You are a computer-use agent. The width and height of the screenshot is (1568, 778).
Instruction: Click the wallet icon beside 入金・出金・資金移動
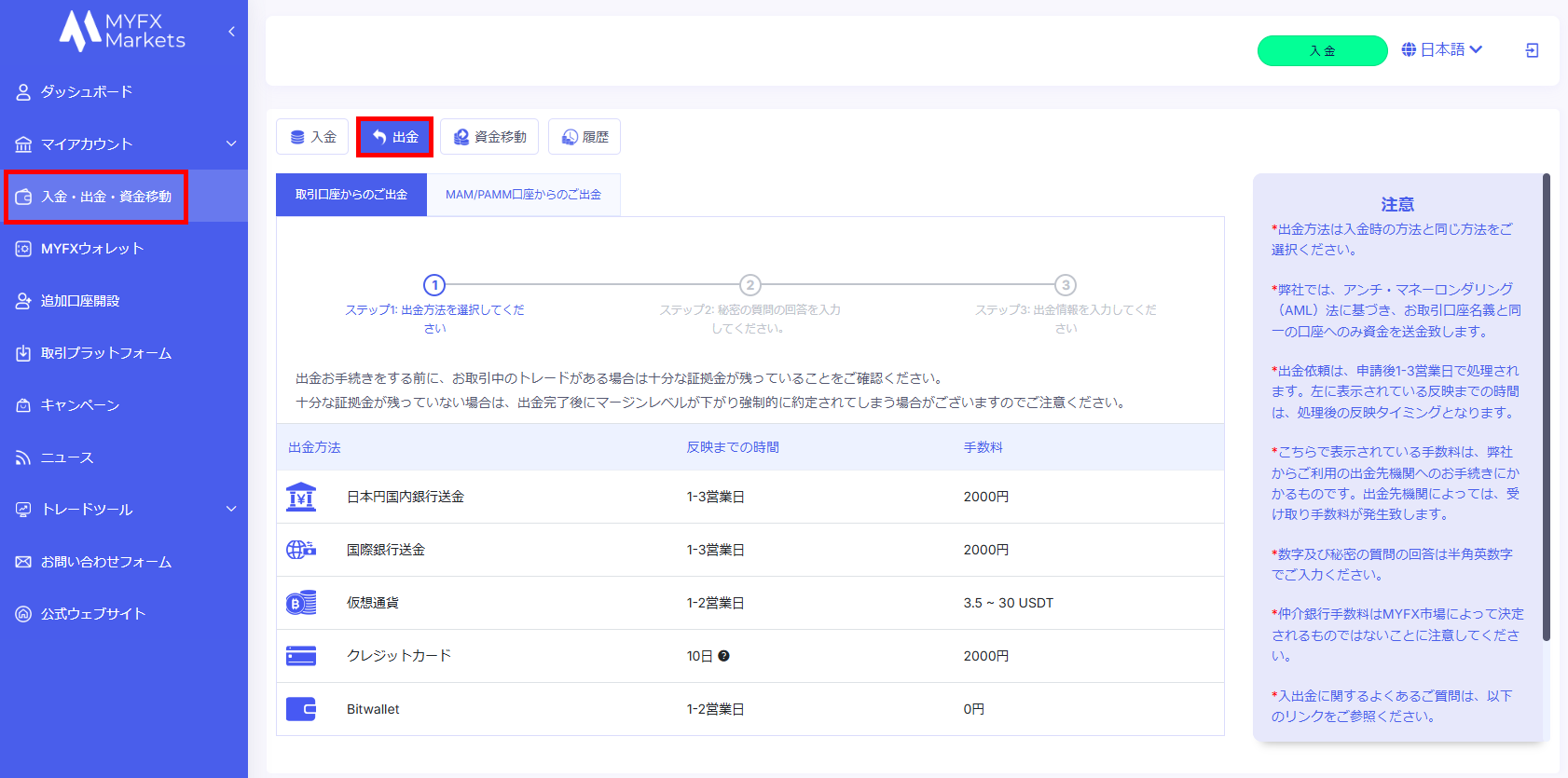pyautogui.click(x=23, y=197)
